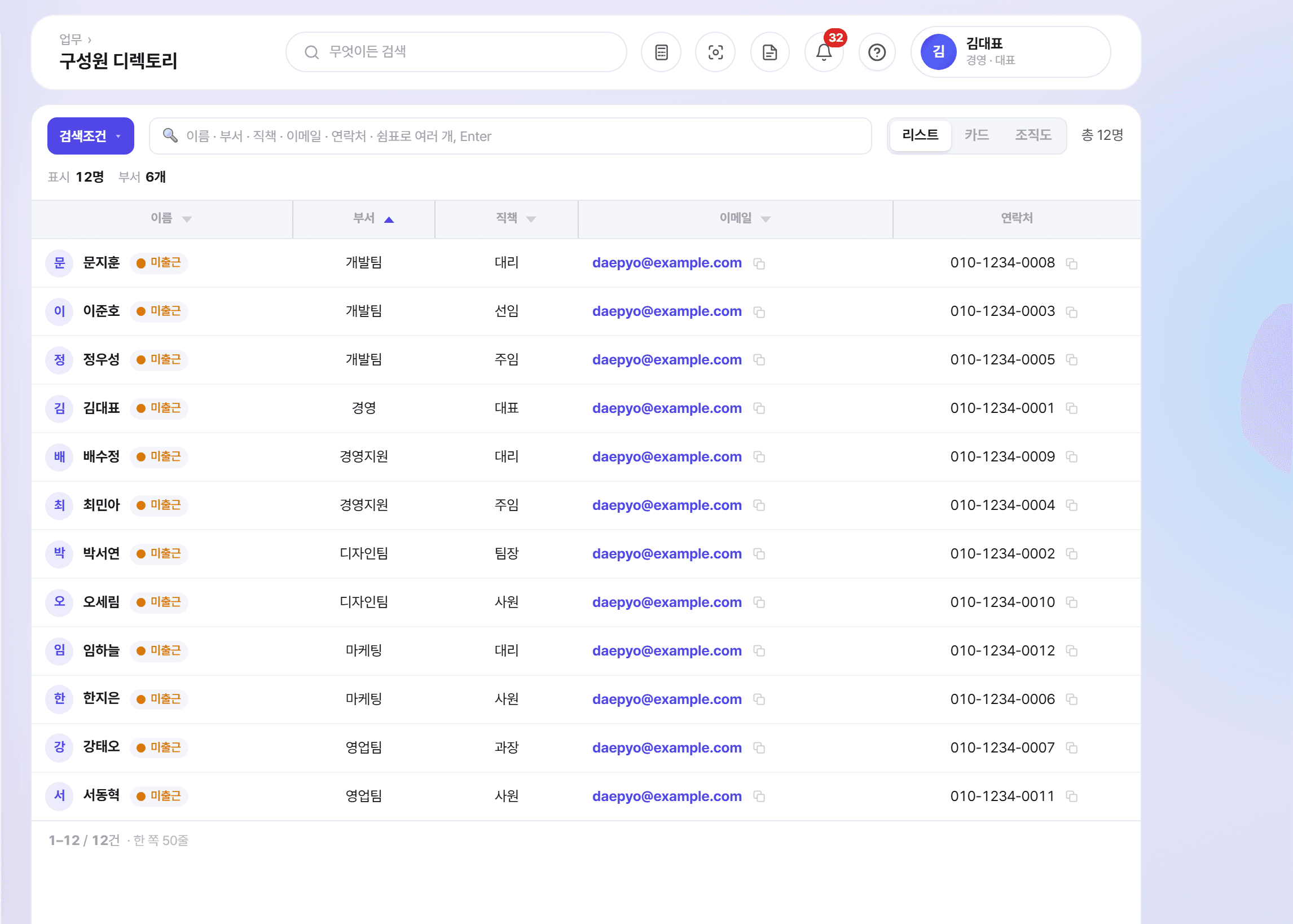Click the help question mark icon

pos(877,52)
